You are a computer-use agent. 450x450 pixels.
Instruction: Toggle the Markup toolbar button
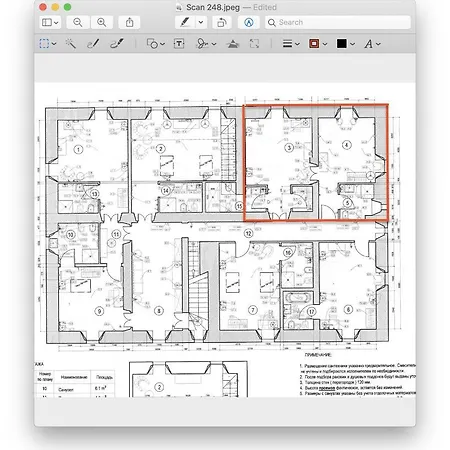[249, 22]
